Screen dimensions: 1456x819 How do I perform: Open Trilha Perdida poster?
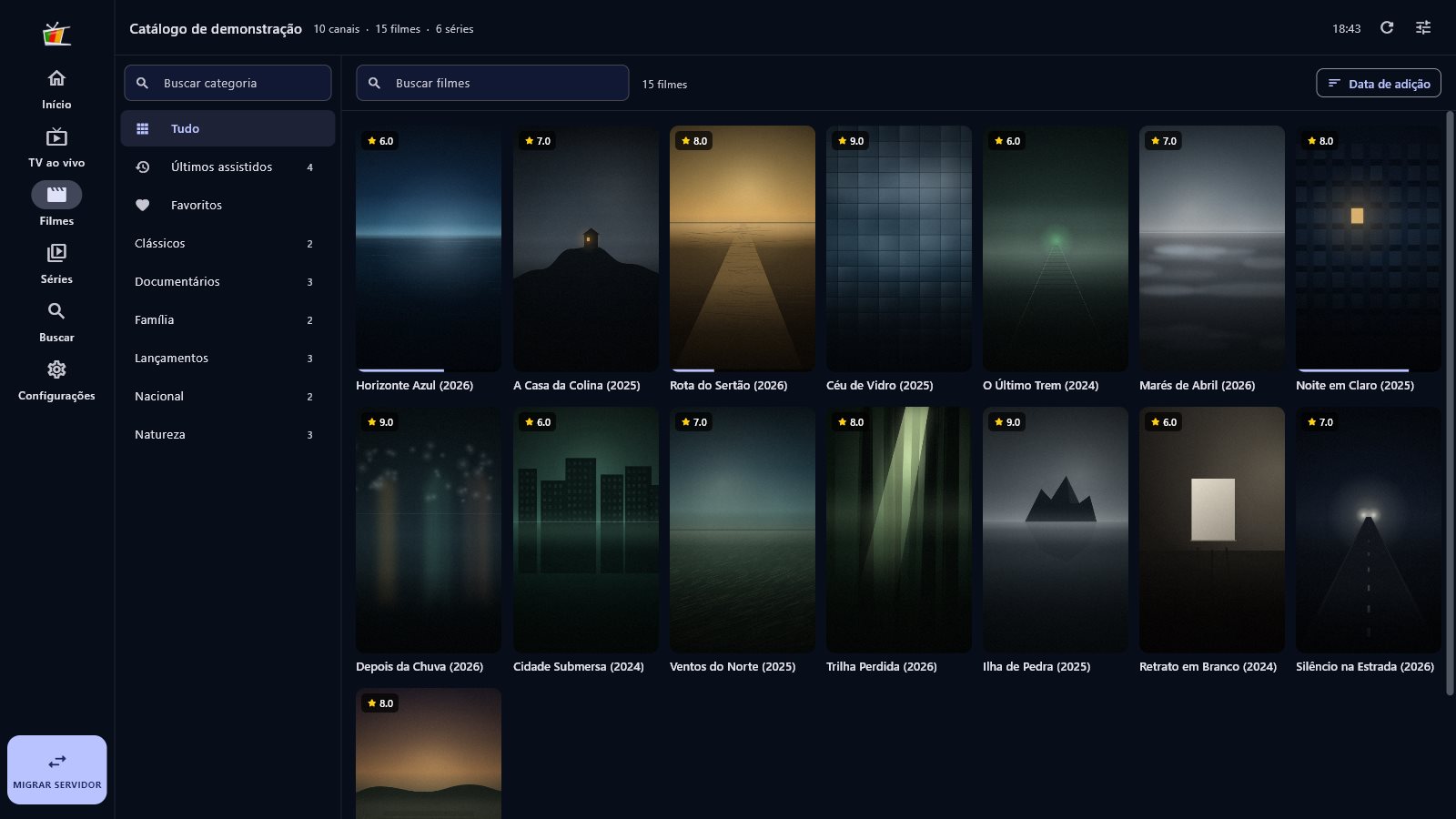click(x=899, y=530)
